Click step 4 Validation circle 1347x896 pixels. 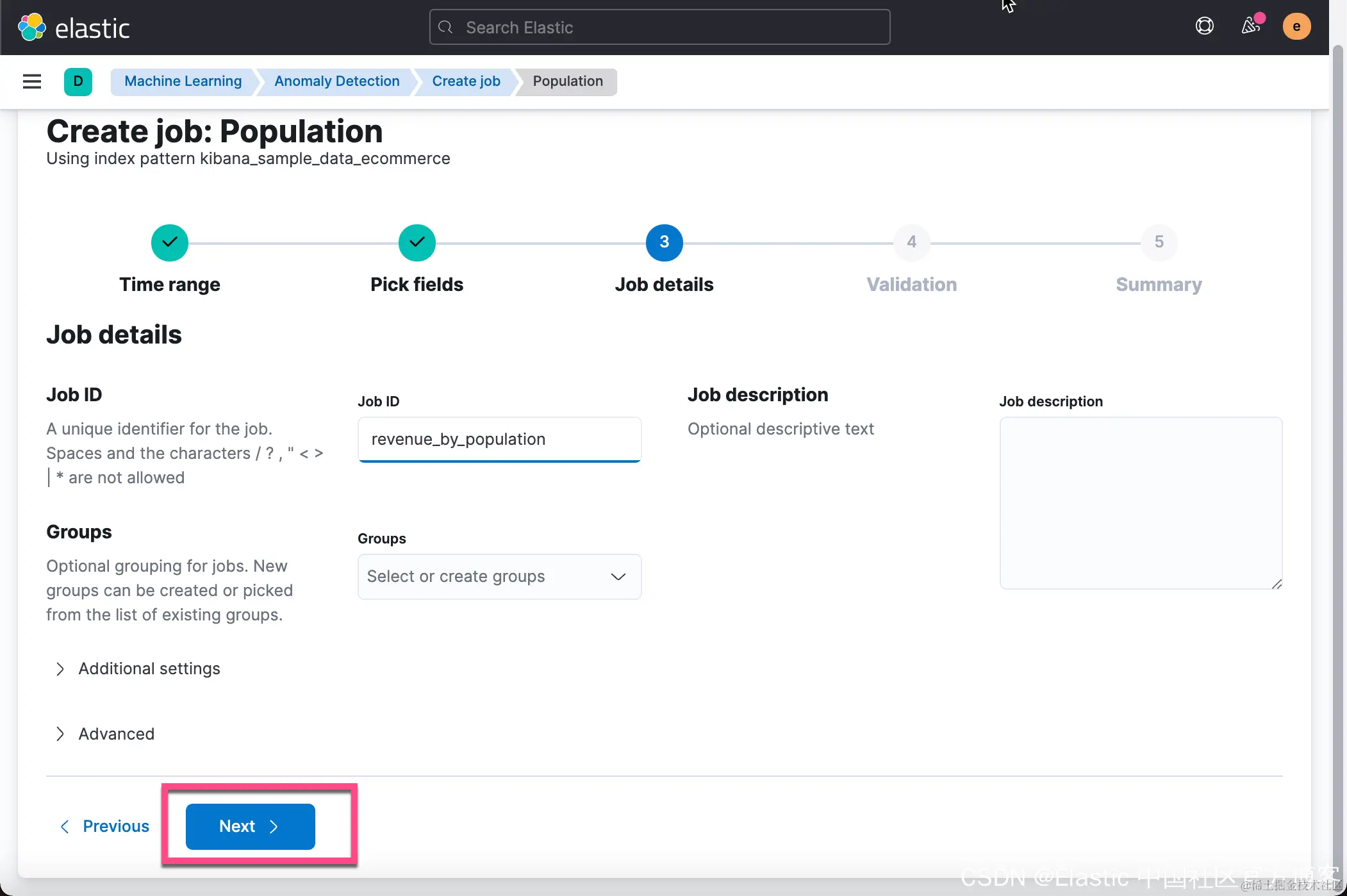[x=911, y=243]
